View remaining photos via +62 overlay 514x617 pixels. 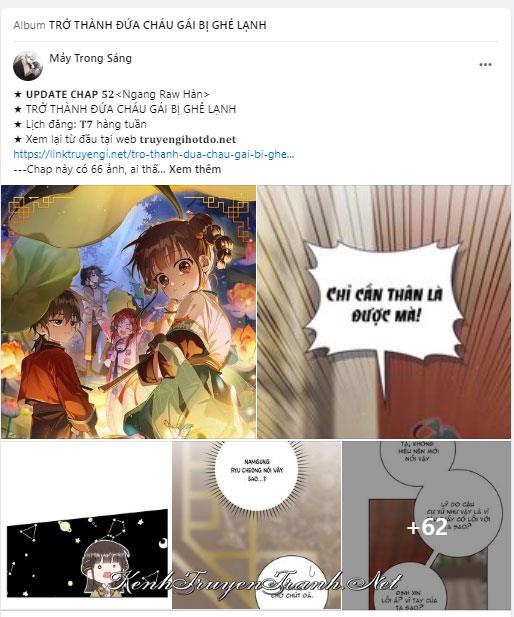427,525
